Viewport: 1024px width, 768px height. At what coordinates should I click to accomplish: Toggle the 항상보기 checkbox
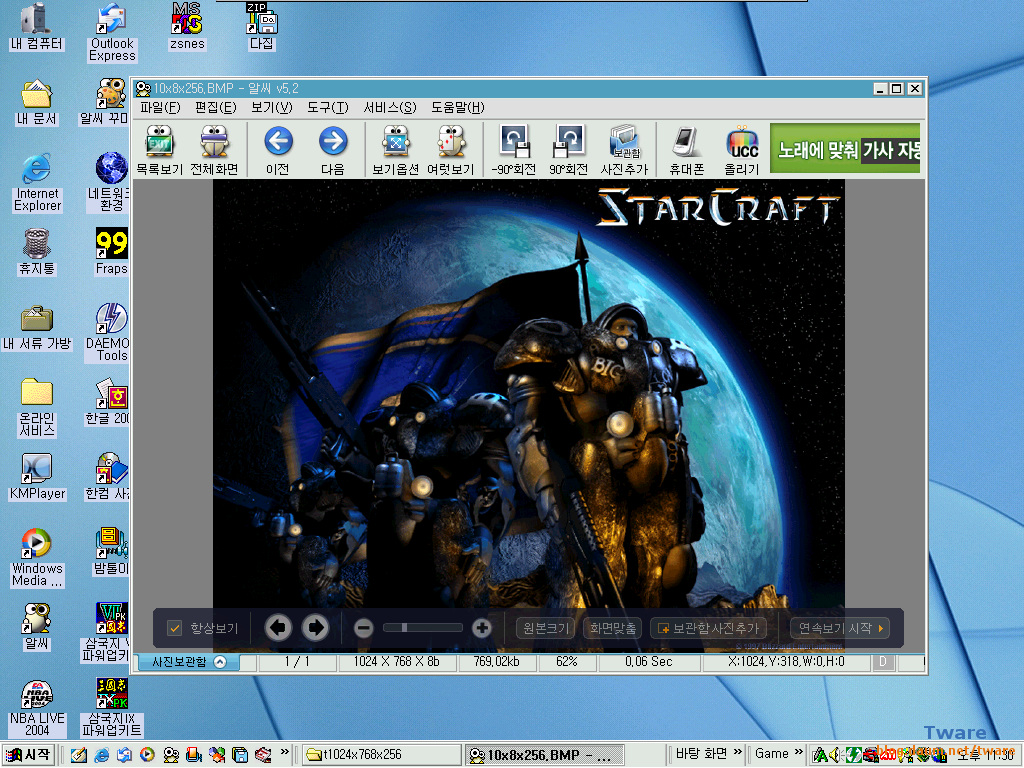[174, 628]
